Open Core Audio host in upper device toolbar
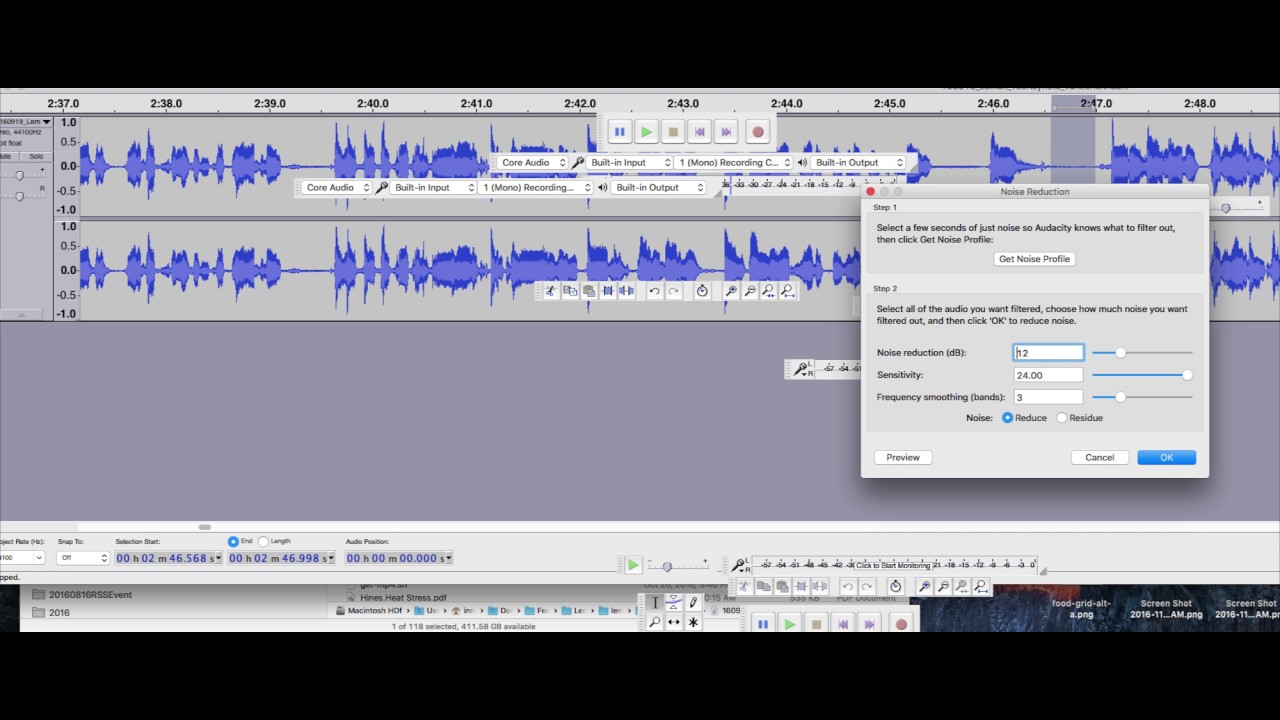Screen dimensions: 1280x720 coord(532,162)
